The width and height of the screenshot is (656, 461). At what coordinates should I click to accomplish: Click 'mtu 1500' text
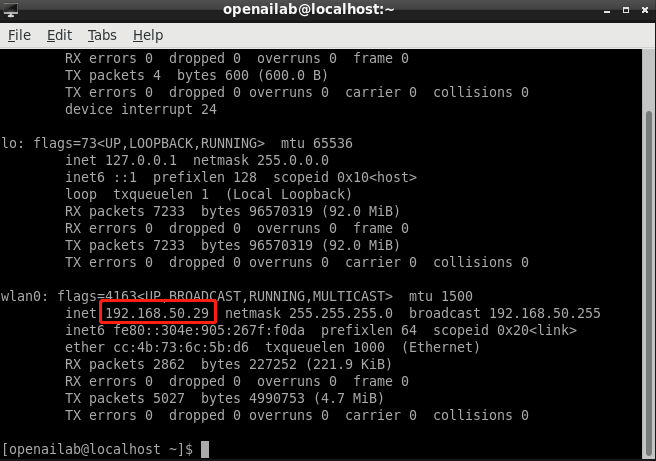click(441, 296)
